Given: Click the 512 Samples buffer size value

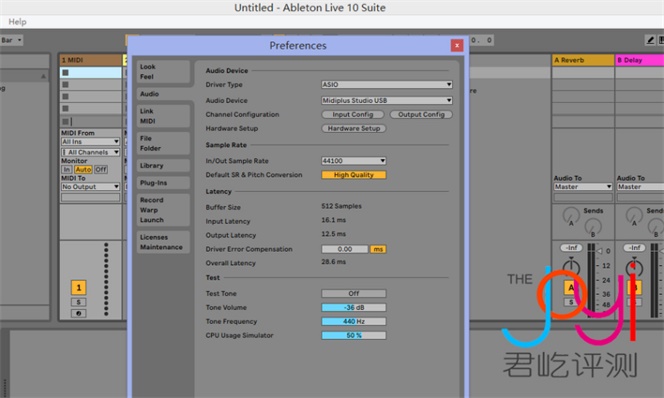Looking at the screenshot, I should click(x=341, y=206).
